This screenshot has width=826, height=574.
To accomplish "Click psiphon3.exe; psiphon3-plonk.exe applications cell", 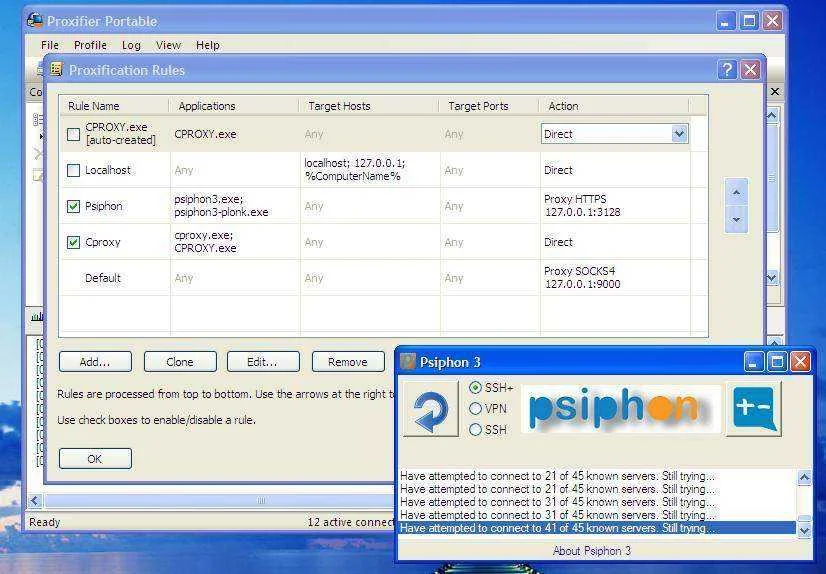I will 235,206.
